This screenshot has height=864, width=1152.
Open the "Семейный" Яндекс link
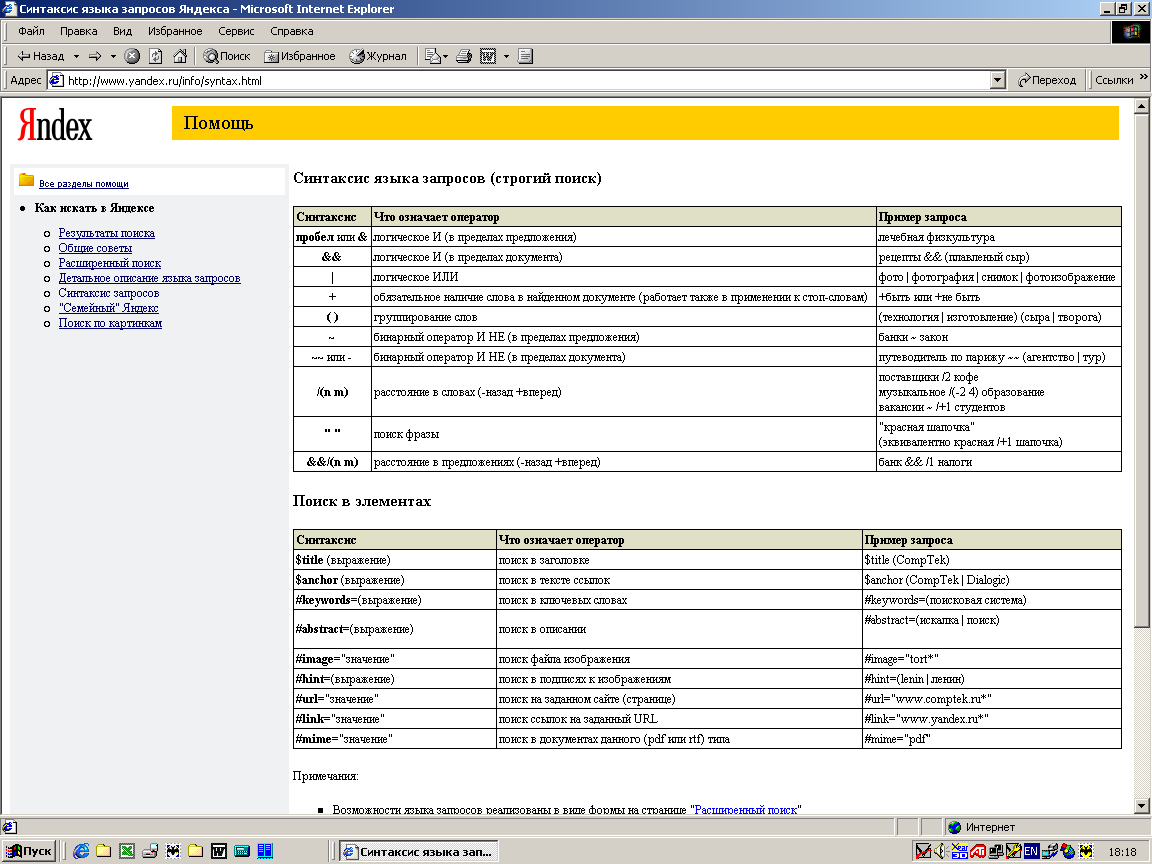click(109, 308)
